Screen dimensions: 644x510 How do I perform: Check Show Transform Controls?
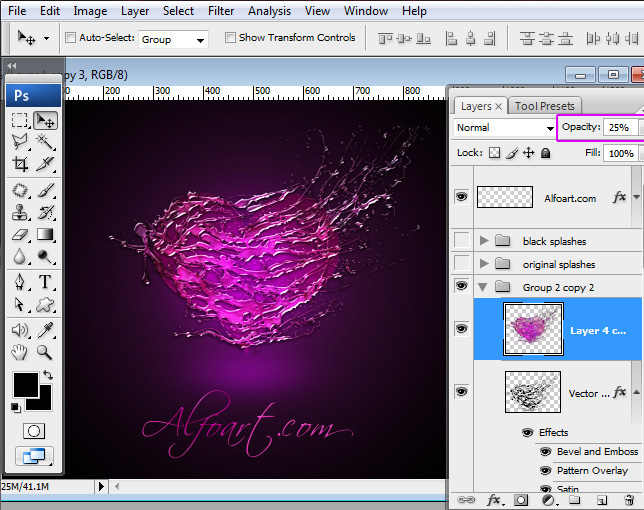pyautogui.click(x=231, y=38)
